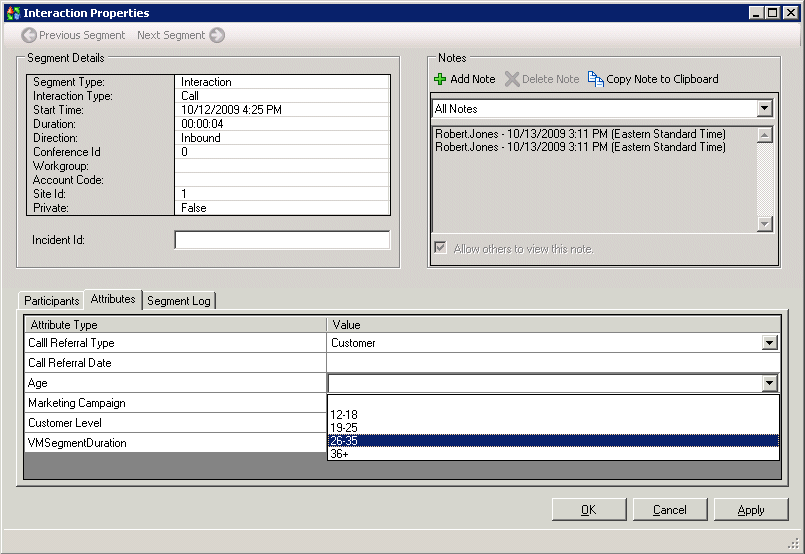This screenshot has height=554, width=805.
Task: Click the Copy Note to Clipboard icon
Action: 596,79
